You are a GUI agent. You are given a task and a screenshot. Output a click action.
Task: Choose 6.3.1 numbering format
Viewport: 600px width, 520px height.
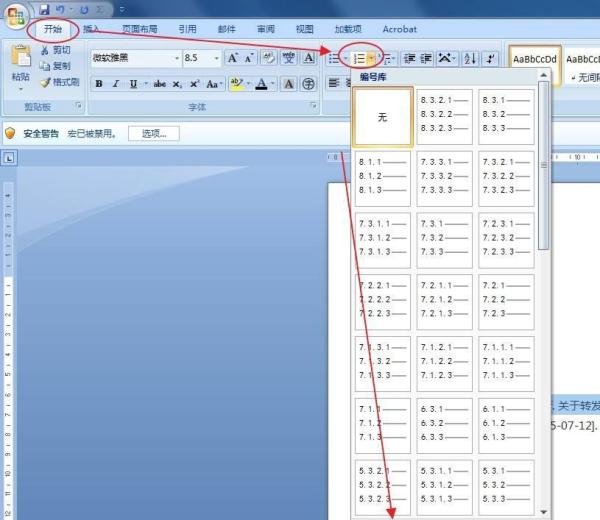(444, 425)
